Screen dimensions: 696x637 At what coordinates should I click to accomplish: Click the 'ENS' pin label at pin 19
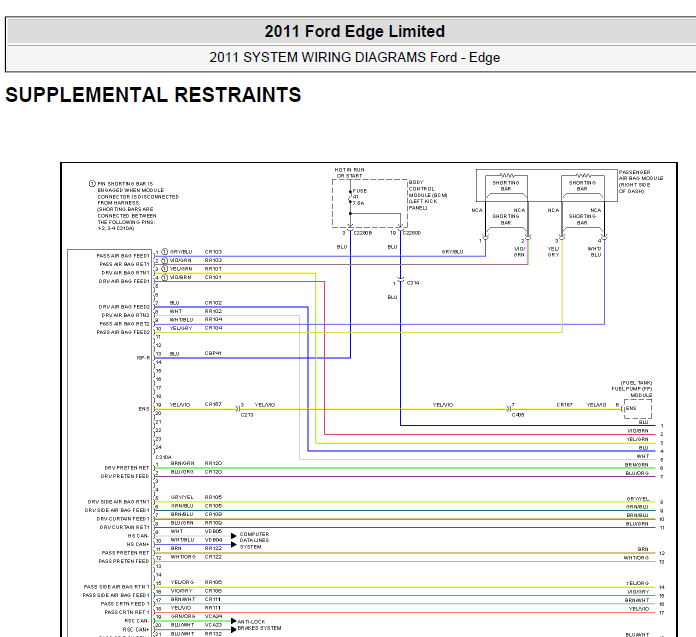click(144, 409)
